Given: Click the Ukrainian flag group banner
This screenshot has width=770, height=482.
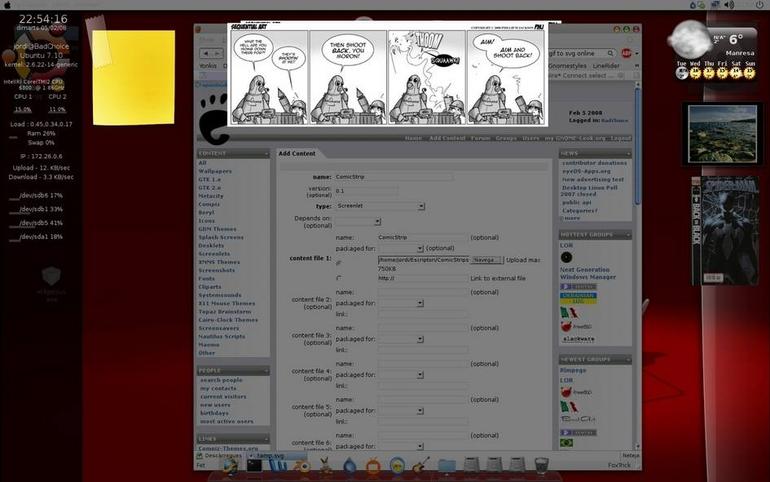Looking at the screenshot, I should (x=578, y=298).
